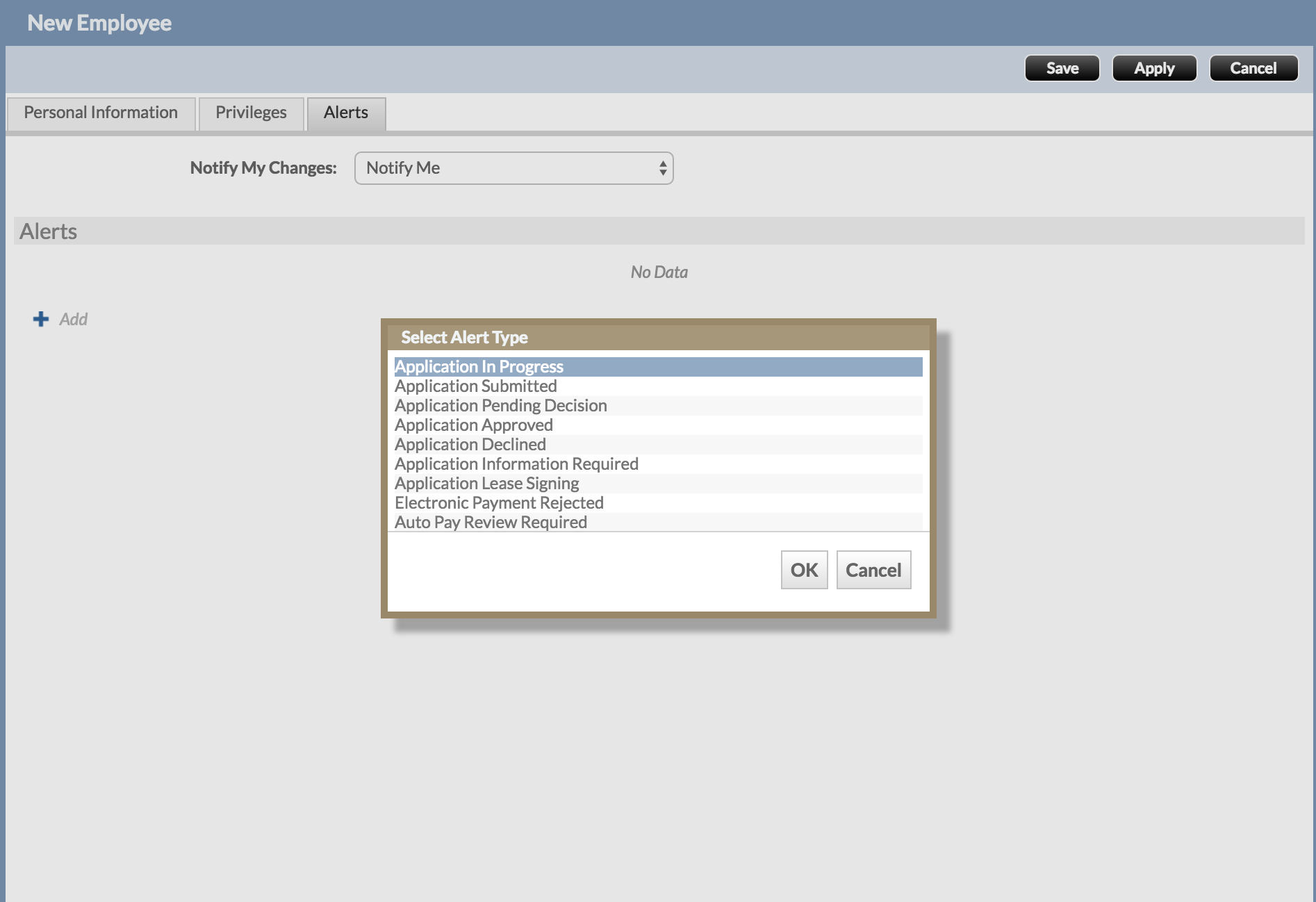Click the Apply button

click(x=1153, y=68)
